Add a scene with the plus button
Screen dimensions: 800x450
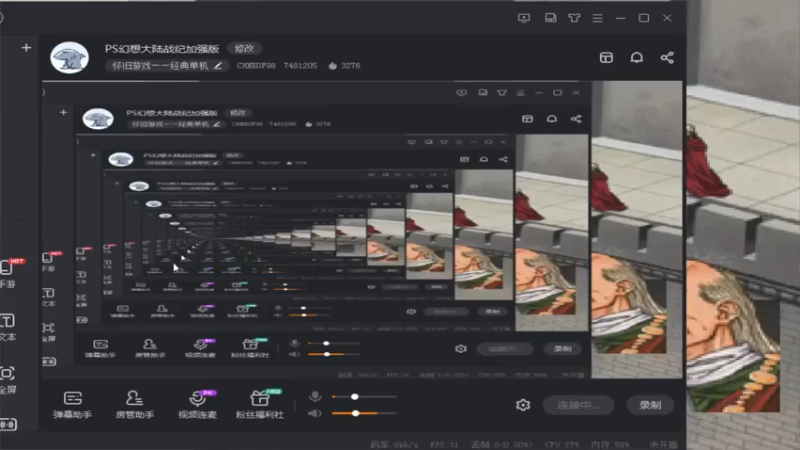[x=26, y=47]
